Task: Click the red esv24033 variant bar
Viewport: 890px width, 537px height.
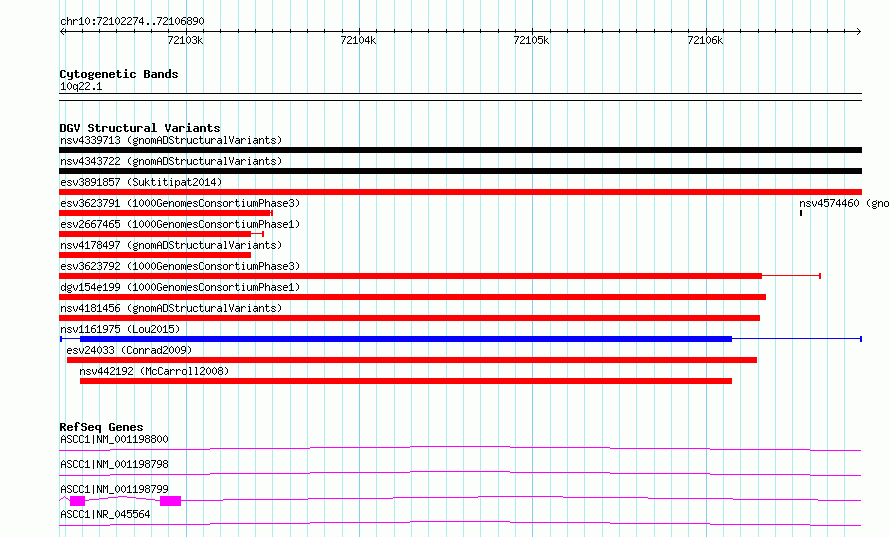Action: [412, 360]
